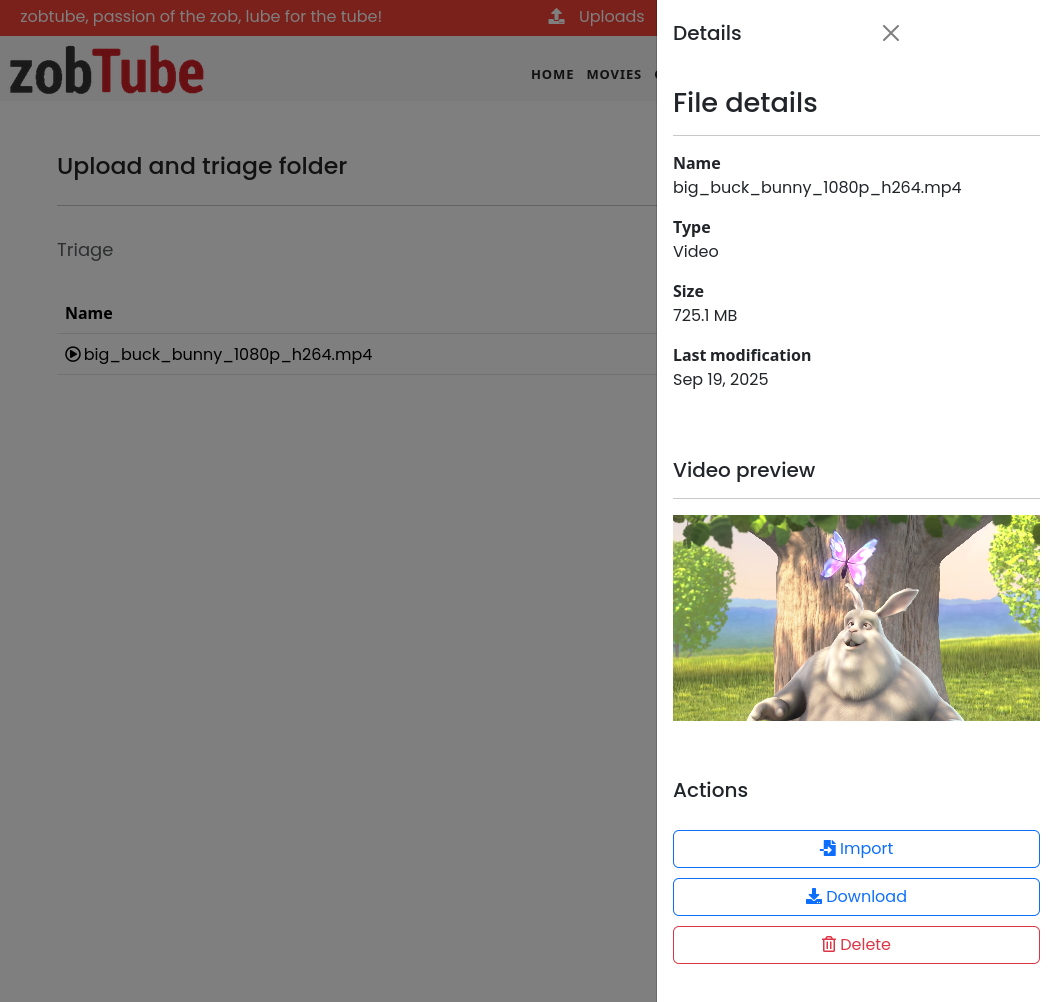Viewport: 1050px width, 1002px height.
Task: Click the Download button
Action: click(856, 897)
